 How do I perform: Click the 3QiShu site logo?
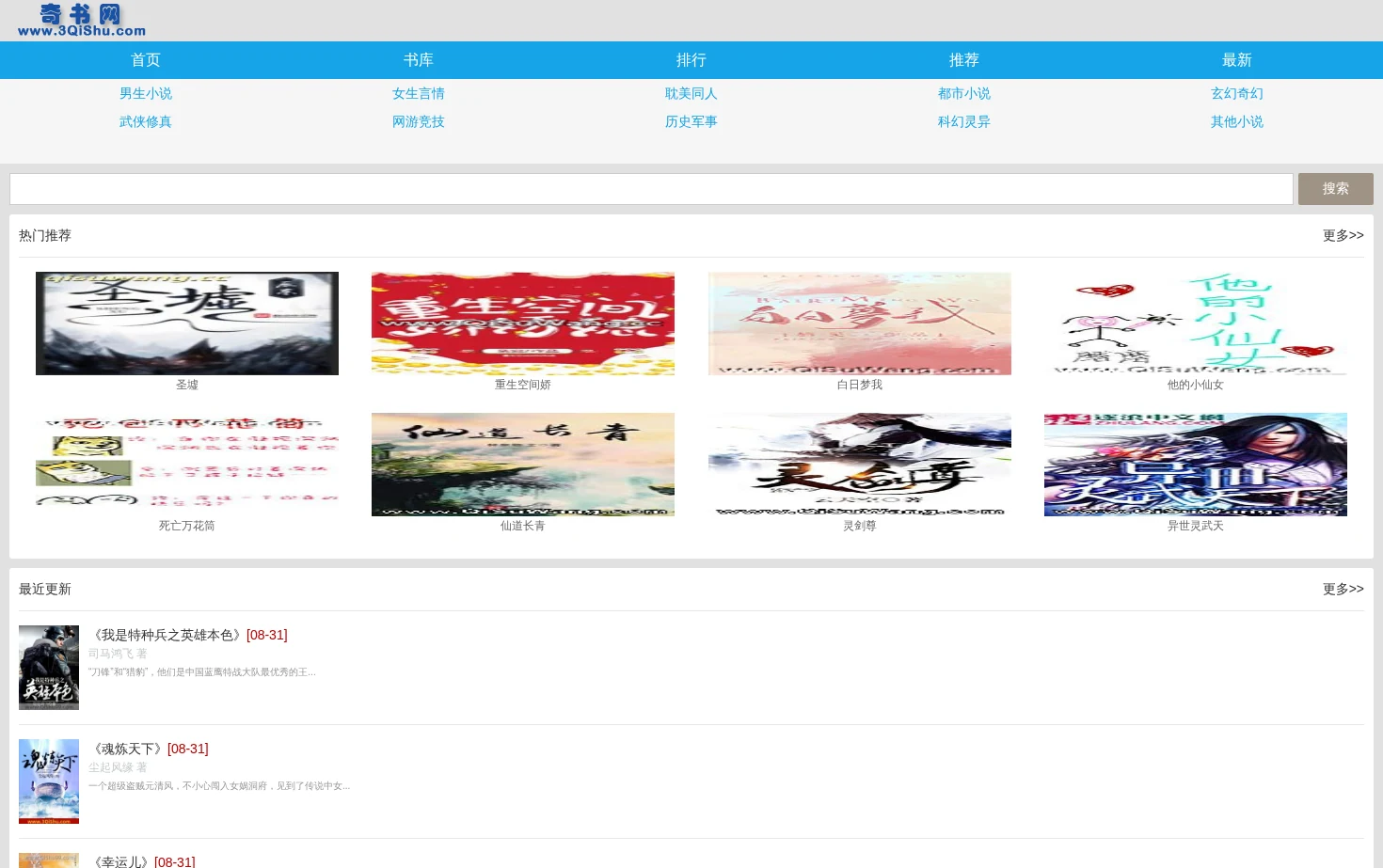(x=82, y=21)
